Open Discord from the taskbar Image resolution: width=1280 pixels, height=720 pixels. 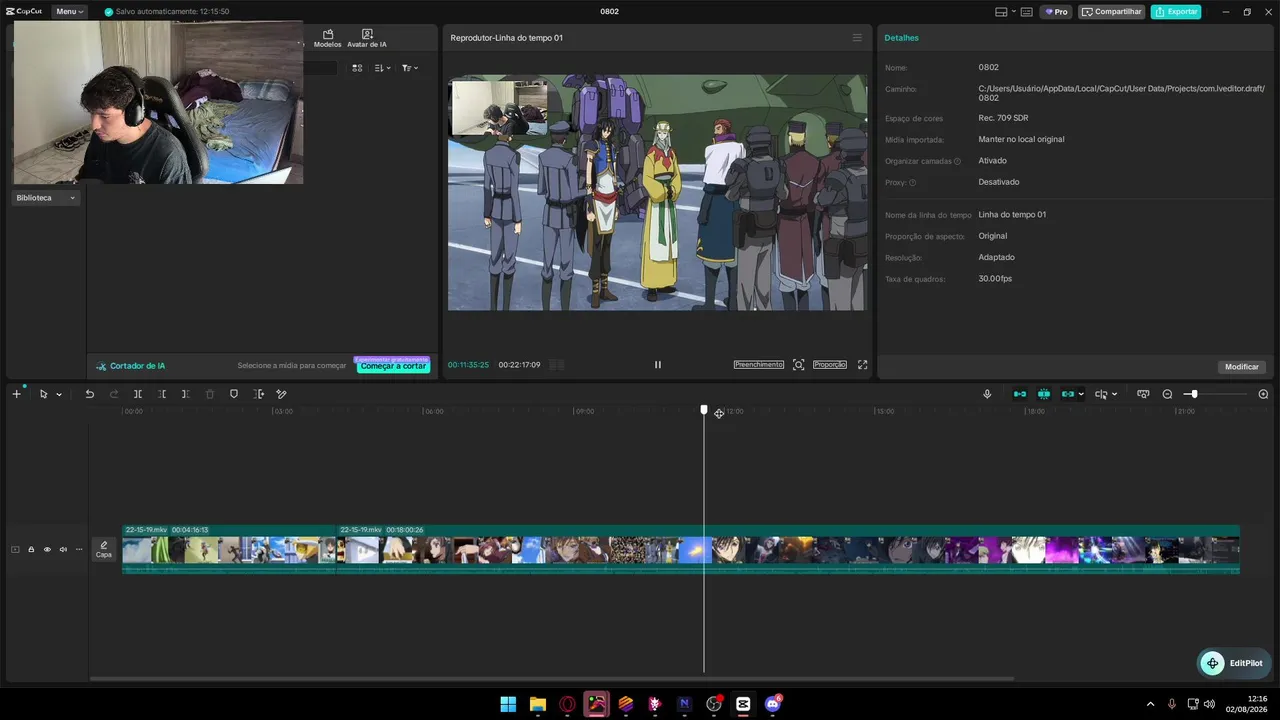click(x=773, y=704)
